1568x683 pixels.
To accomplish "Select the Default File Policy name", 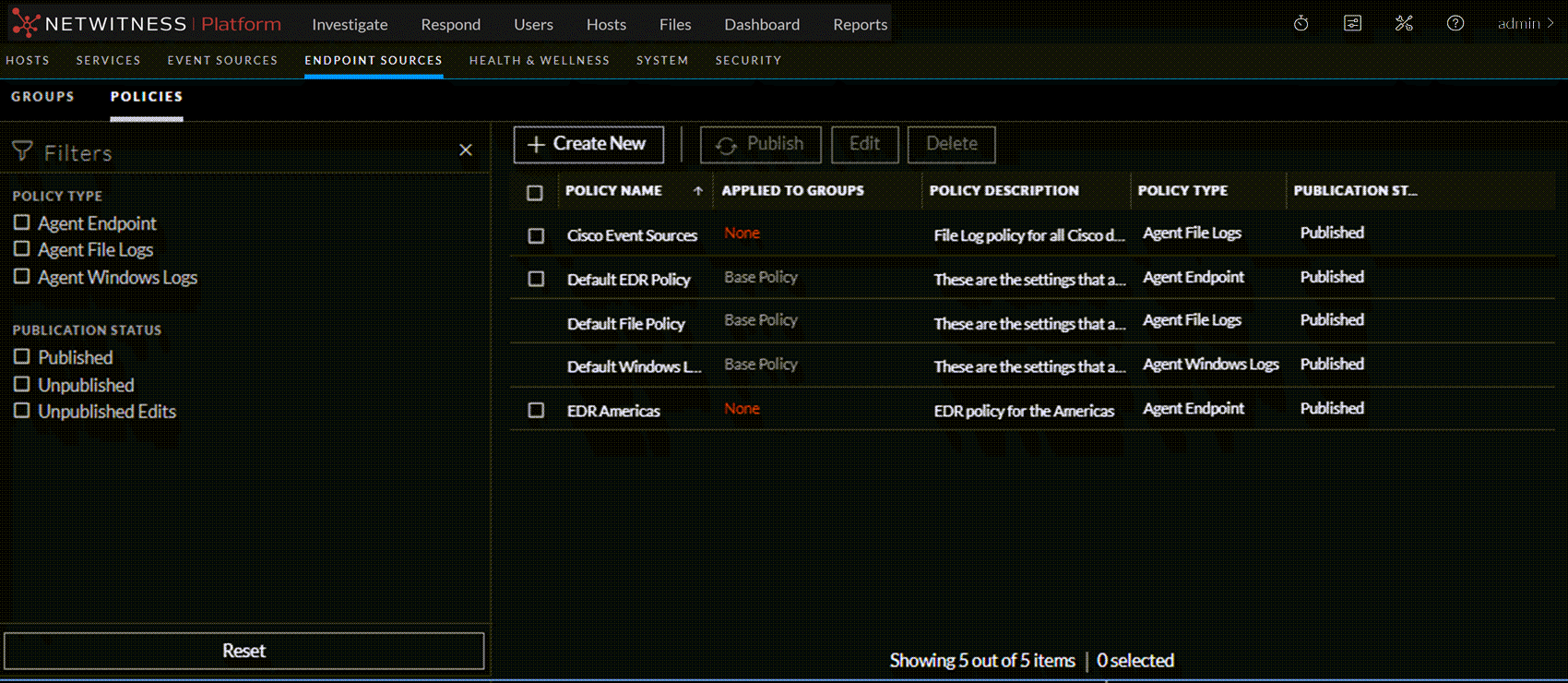I will (x=625, y=323).
